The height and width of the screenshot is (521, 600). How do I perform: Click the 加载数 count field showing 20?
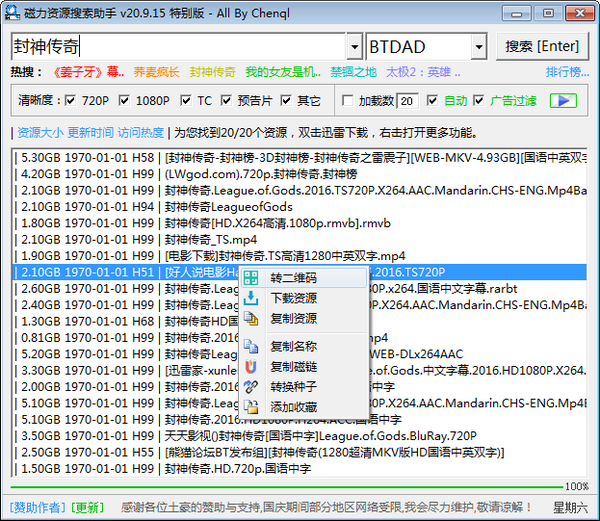pyautogui.click(x=407, y=101)
